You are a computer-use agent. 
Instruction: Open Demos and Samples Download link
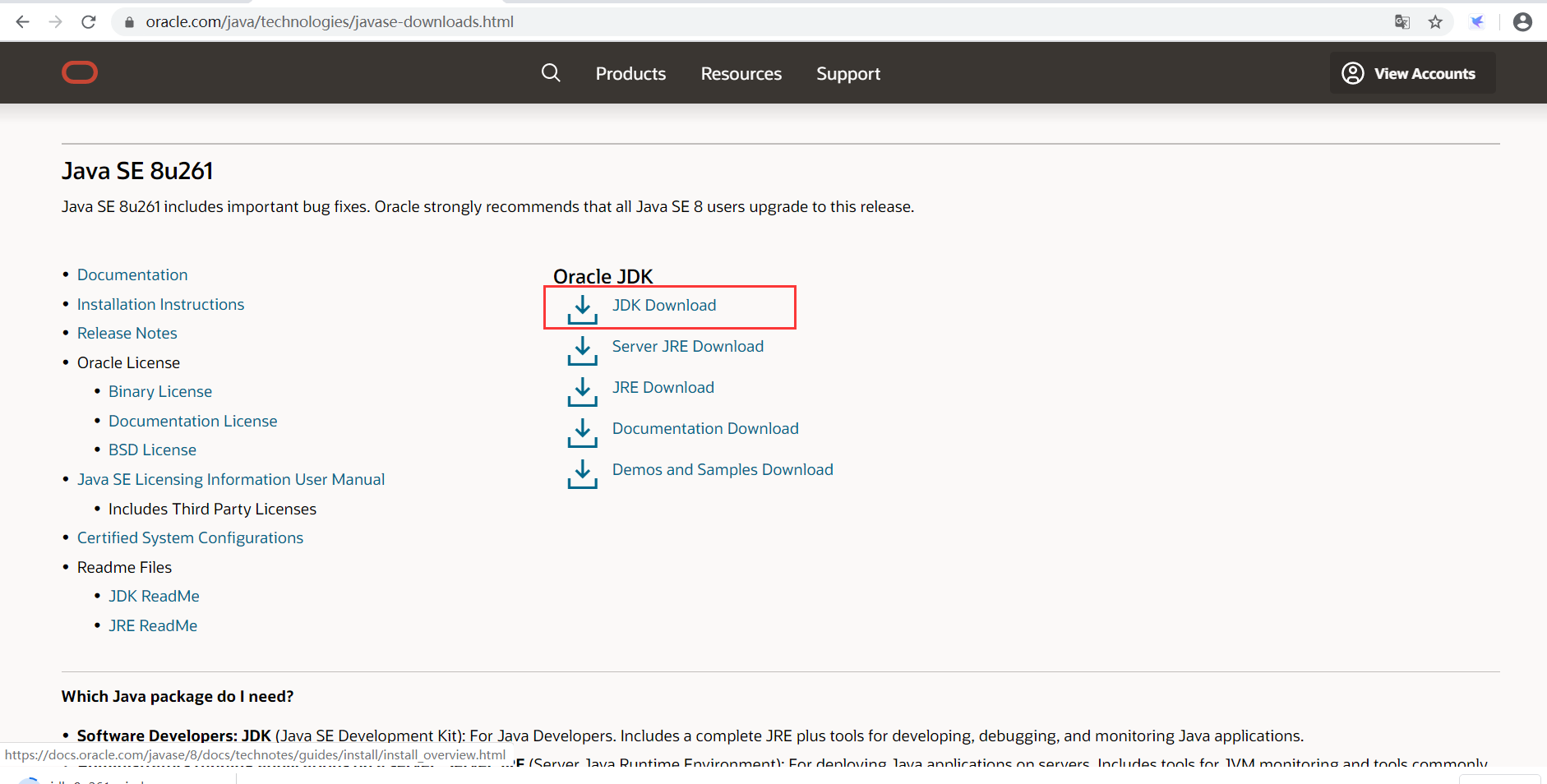click(x=723, y=469)
